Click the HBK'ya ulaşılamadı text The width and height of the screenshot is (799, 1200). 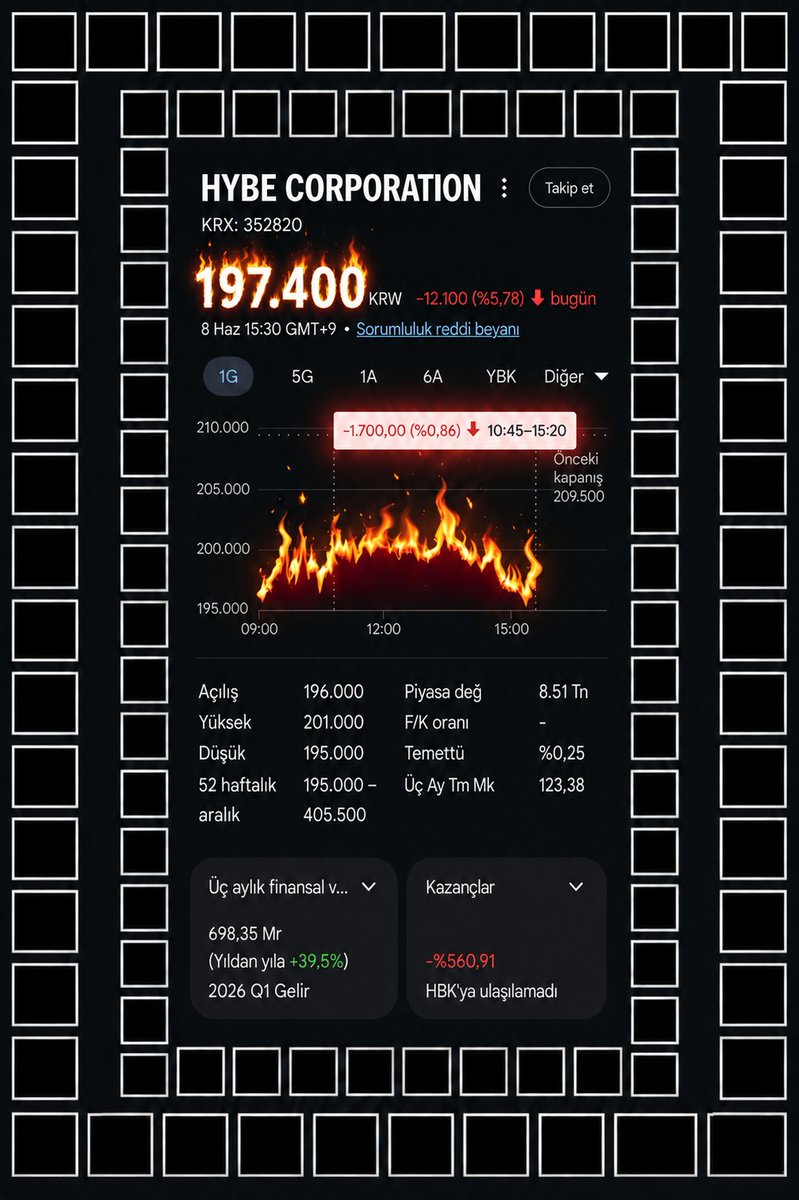coord(491,991)
